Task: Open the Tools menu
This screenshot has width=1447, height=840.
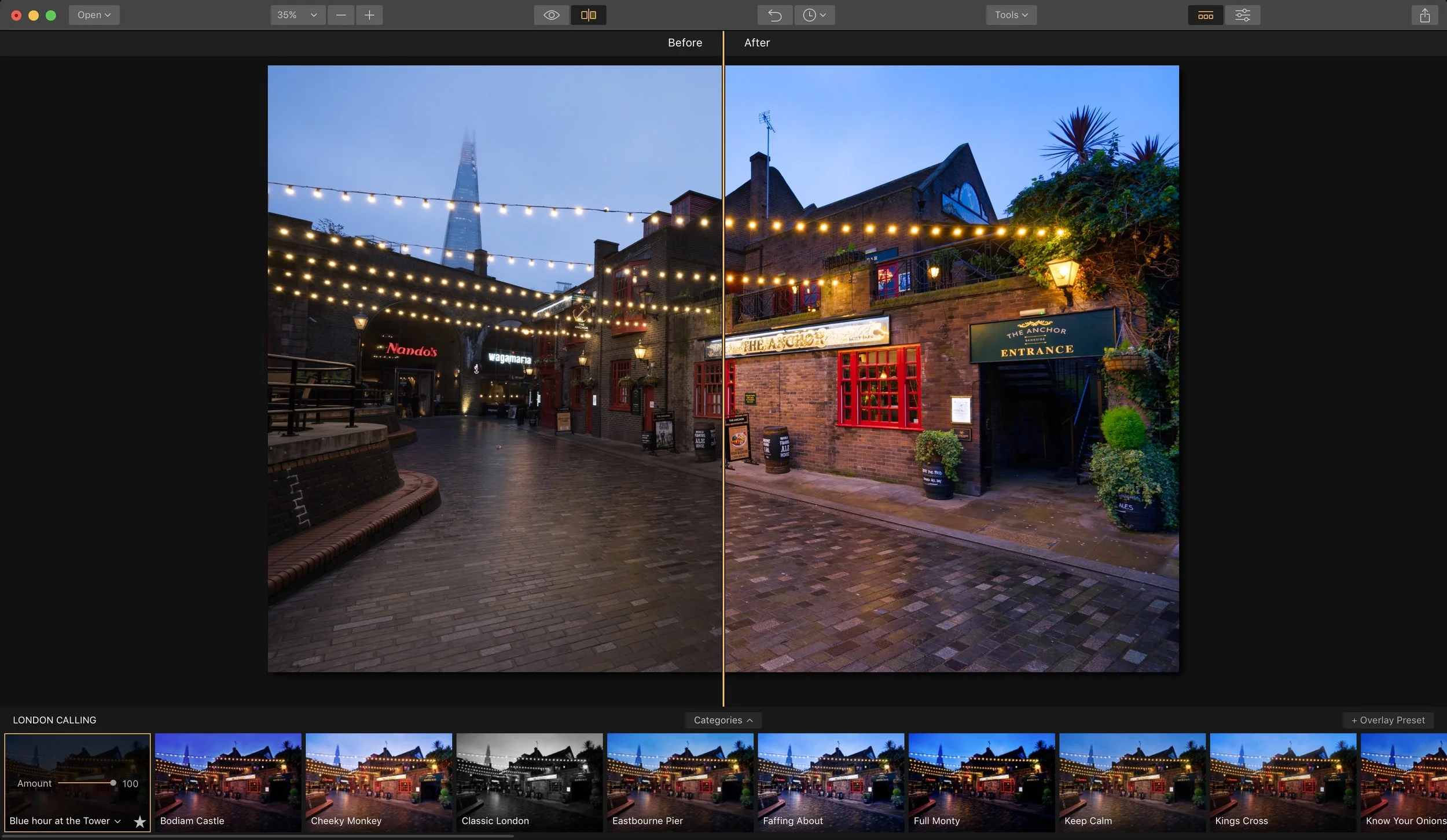Action: (x=1011, y=15)
